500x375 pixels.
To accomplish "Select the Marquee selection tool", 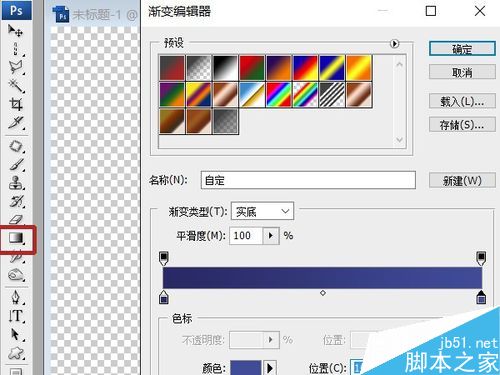I will tap(15, 49).
